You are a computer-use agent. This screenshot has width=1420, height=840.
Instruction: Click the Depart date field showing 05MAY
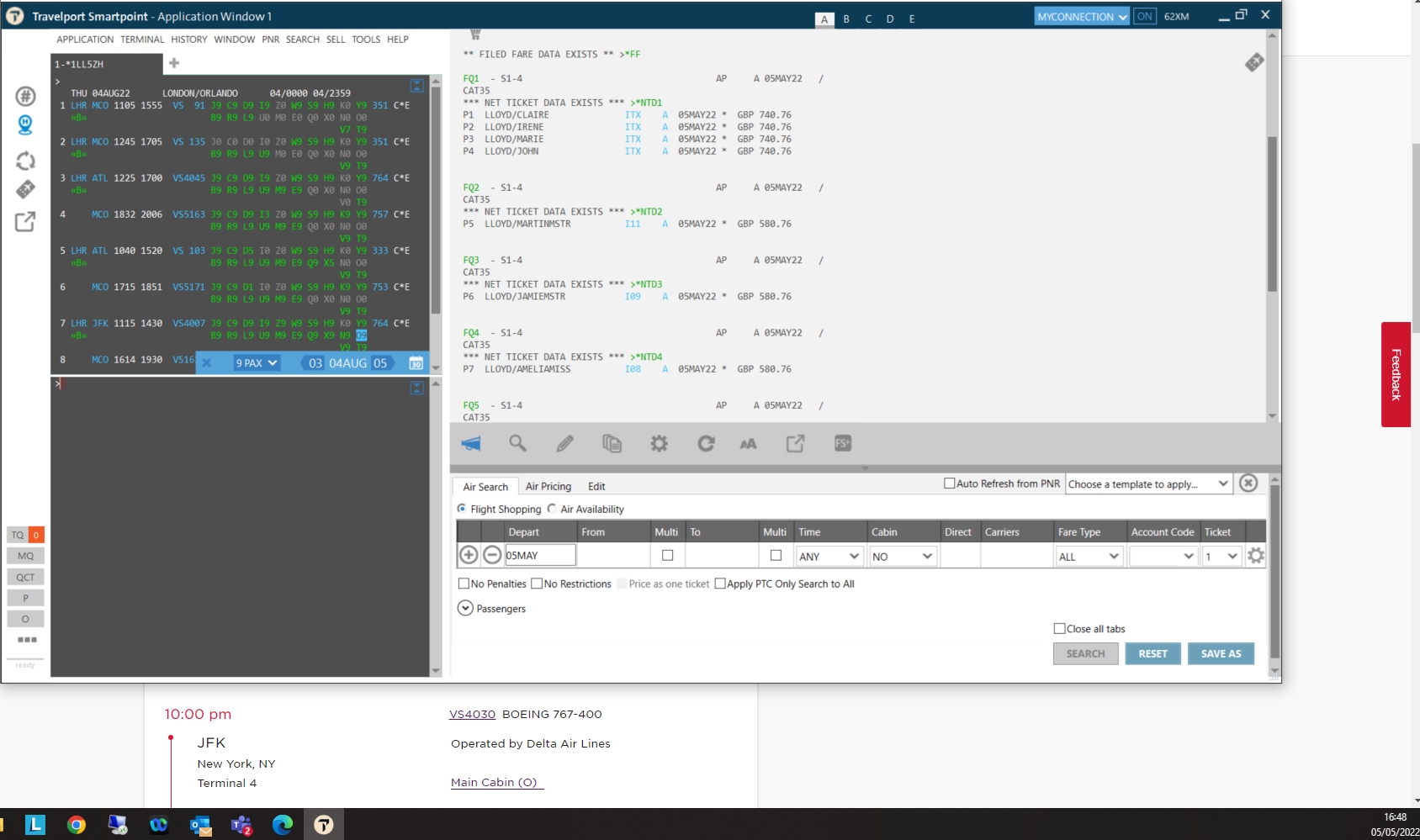(540, 555)
